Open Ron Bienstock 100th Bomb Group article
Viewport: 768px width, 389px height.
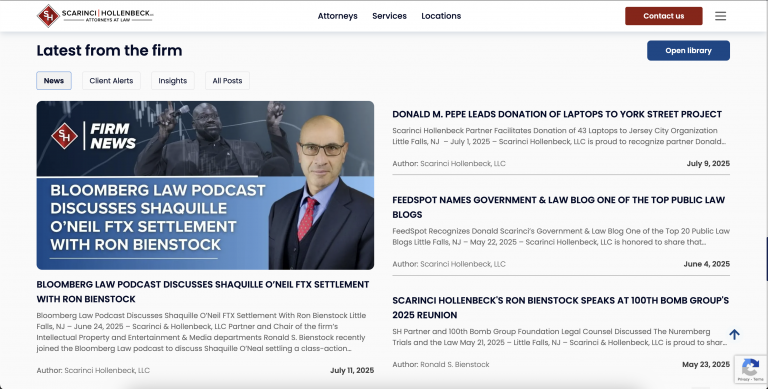point(560,308)
